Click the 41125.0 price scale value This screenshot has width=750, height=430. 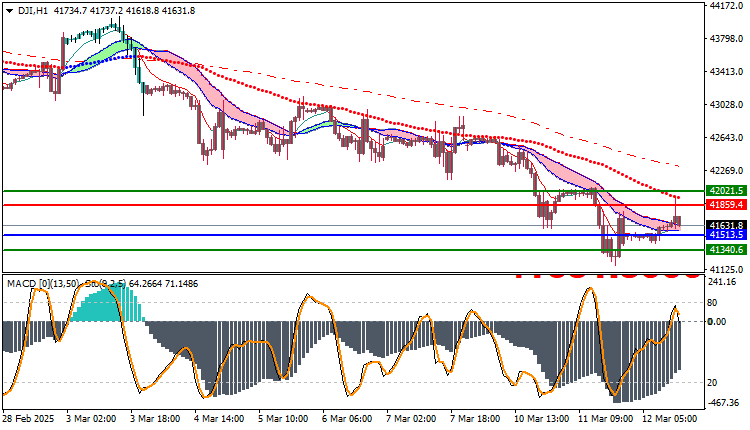coord(727,269)
